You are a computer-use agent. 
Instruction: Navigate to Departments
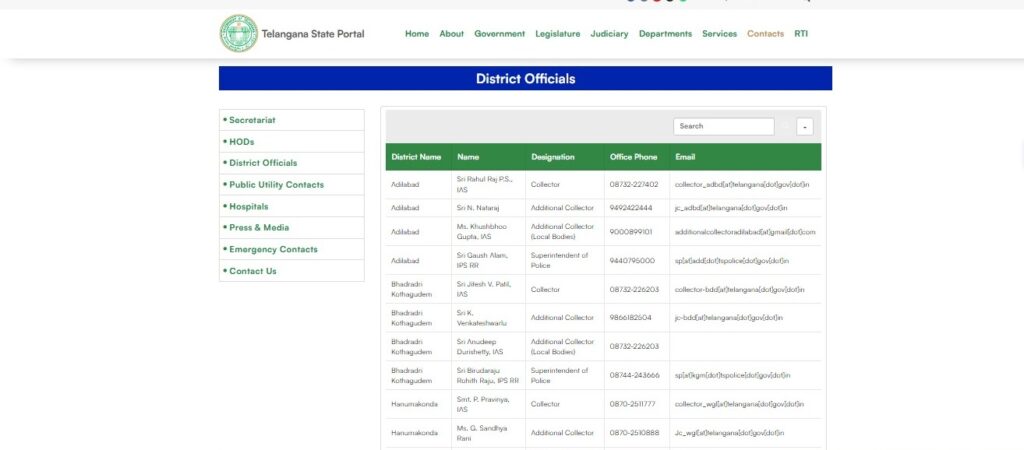click(665, 34)
